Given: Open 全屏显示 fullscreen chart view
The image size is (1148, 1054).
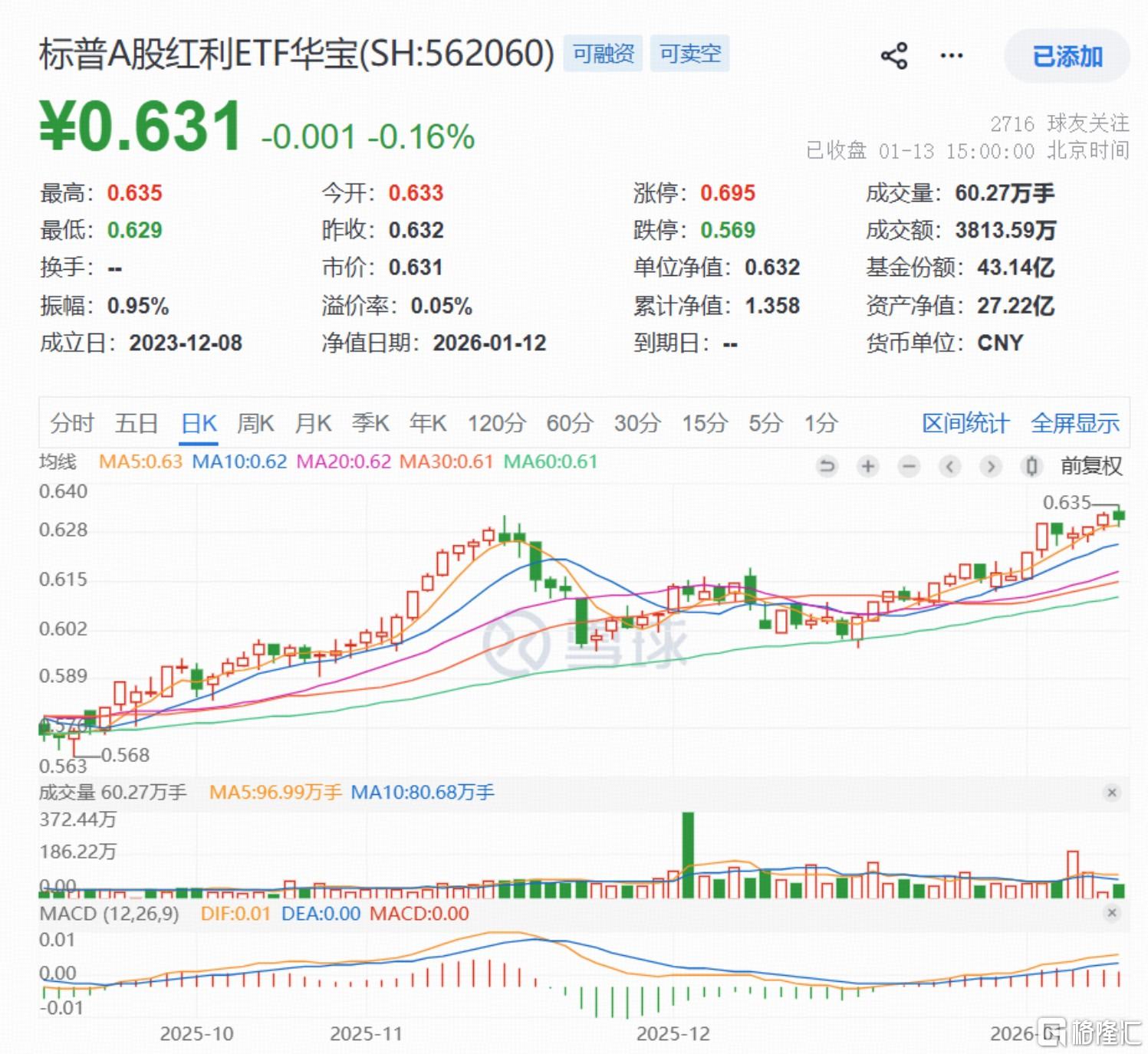Looking at the screenshot, I should click(1075, 423).
